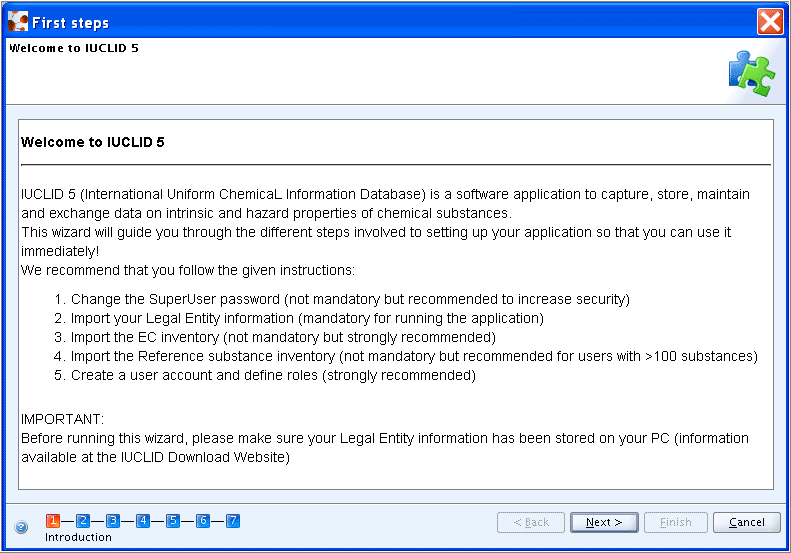Screen dimensions: 791x553
Task: Click the Introduction step label
Action: [78, 537]
